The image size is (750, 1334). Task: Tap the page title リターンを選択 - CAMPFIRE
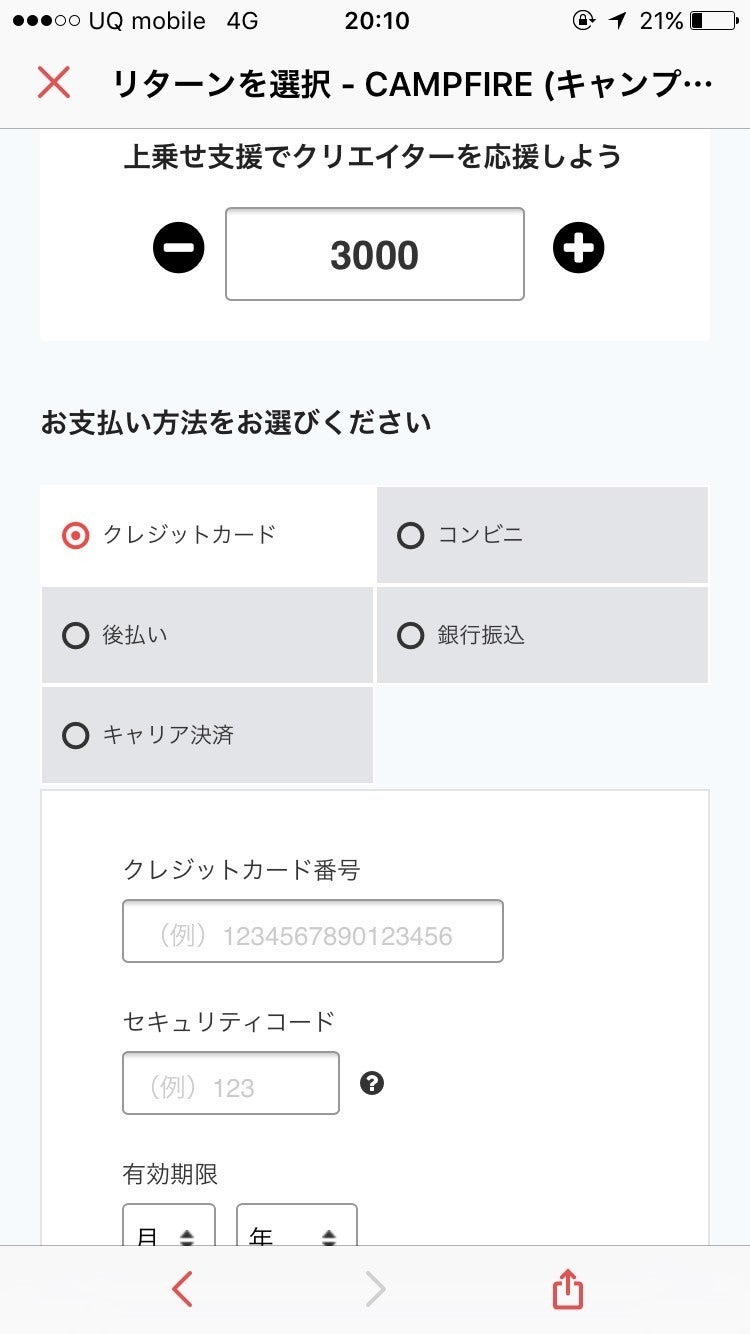pyautogui.click(x=412, y=84)
